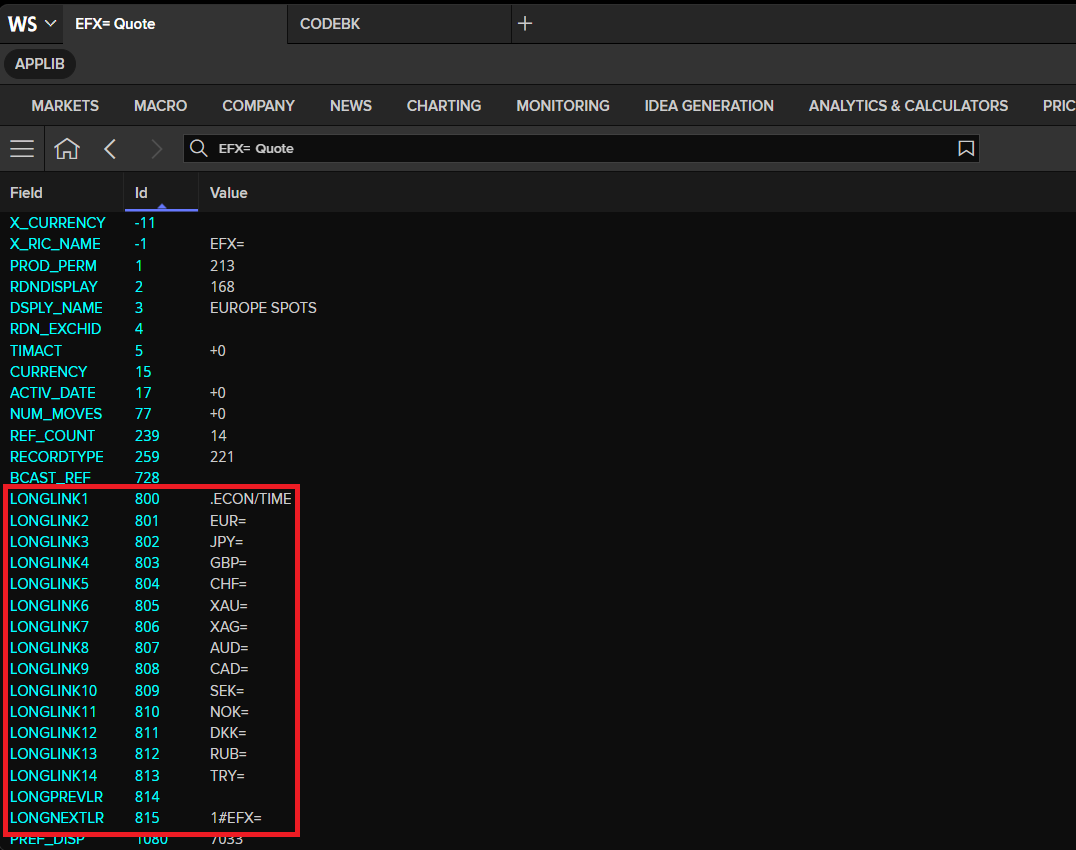Click into the EFX= Quote search field
This screenshot has height=850, width=1076.
coord(581,148)
